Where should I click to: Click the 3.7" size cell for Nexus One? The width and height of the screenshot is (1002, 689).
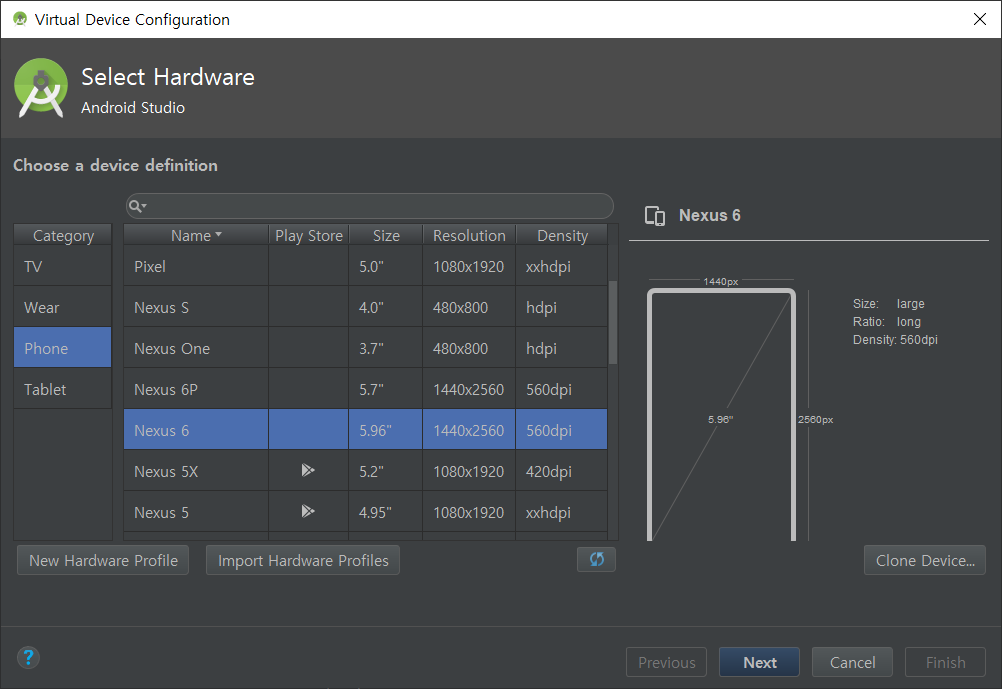coord(386,348)
